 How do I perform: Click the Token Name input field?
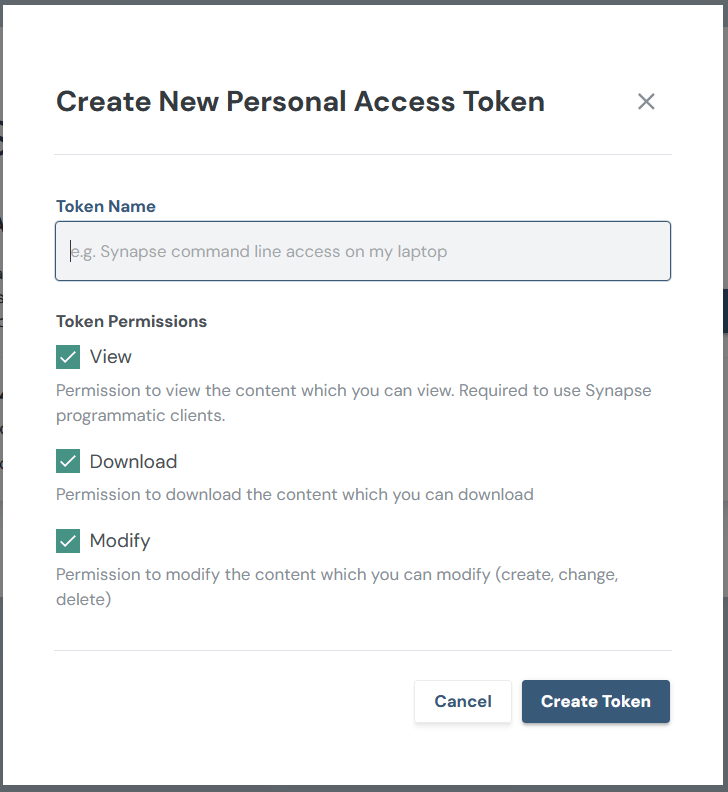362,251
